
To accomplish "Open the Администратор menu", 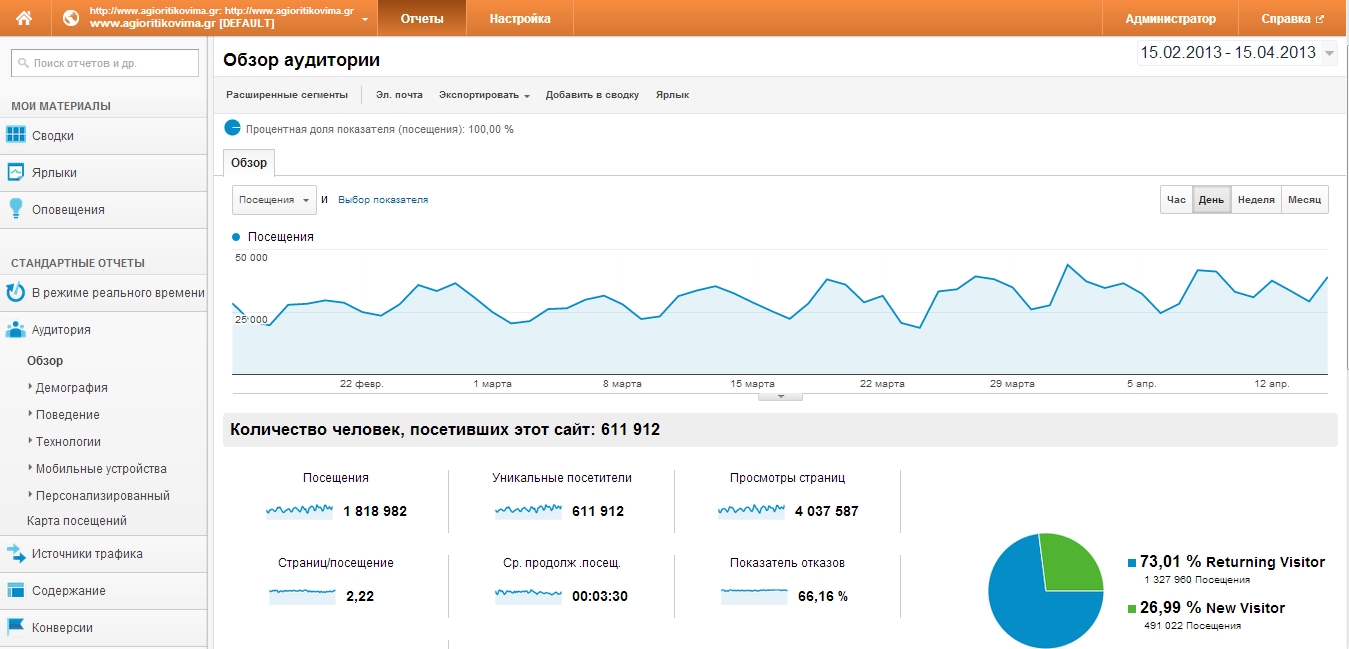I will coord(1170,18).
